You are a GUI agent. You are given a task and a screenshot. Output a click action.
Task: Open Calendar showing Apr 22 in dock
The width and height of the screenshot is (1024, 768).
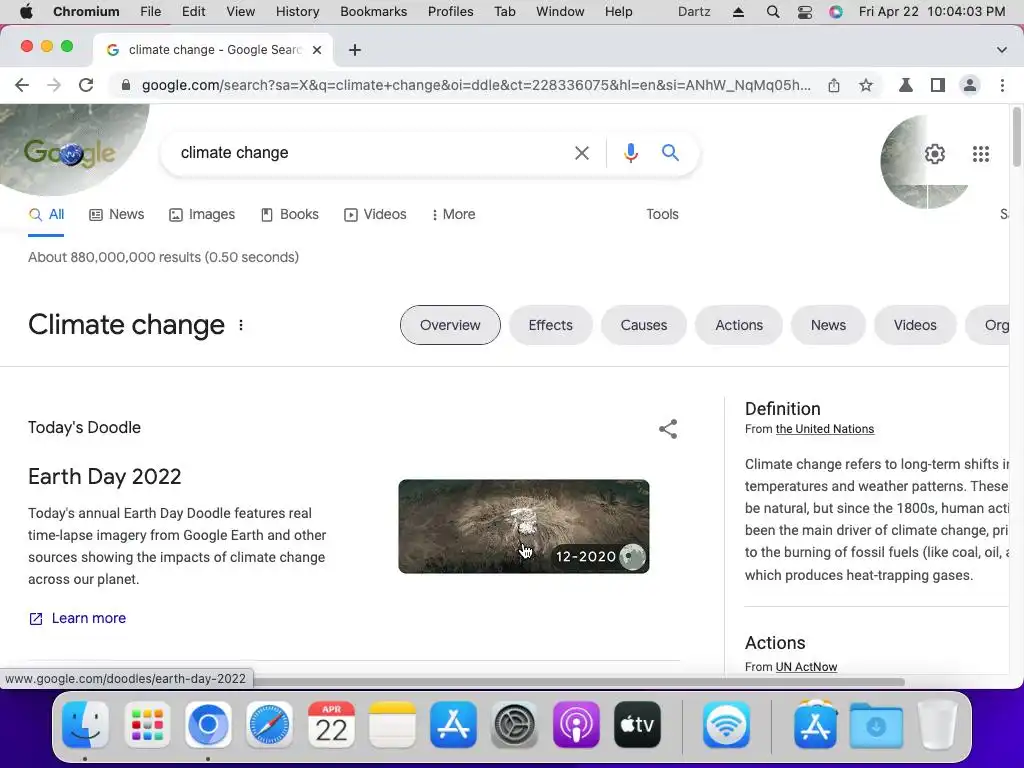click(x=331, y=725)
